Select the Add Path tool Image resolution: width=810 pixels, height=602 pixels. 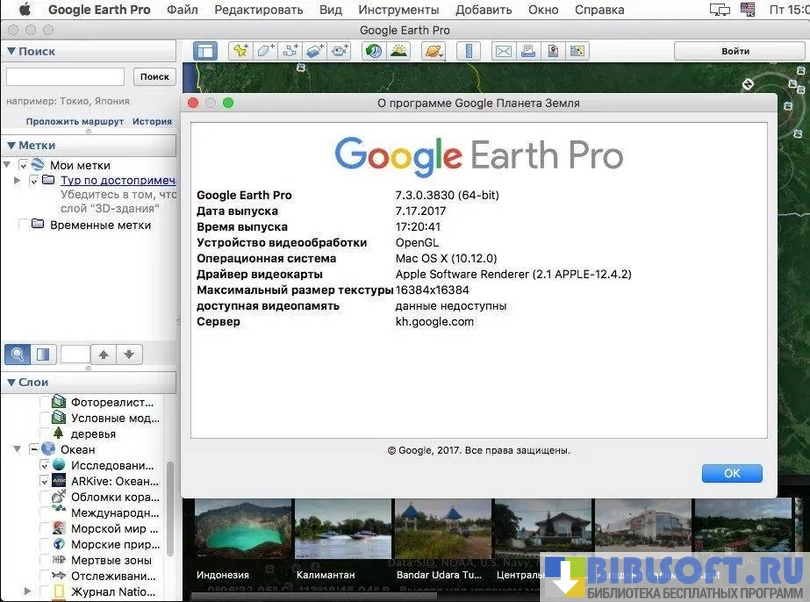tap(290, 51)
